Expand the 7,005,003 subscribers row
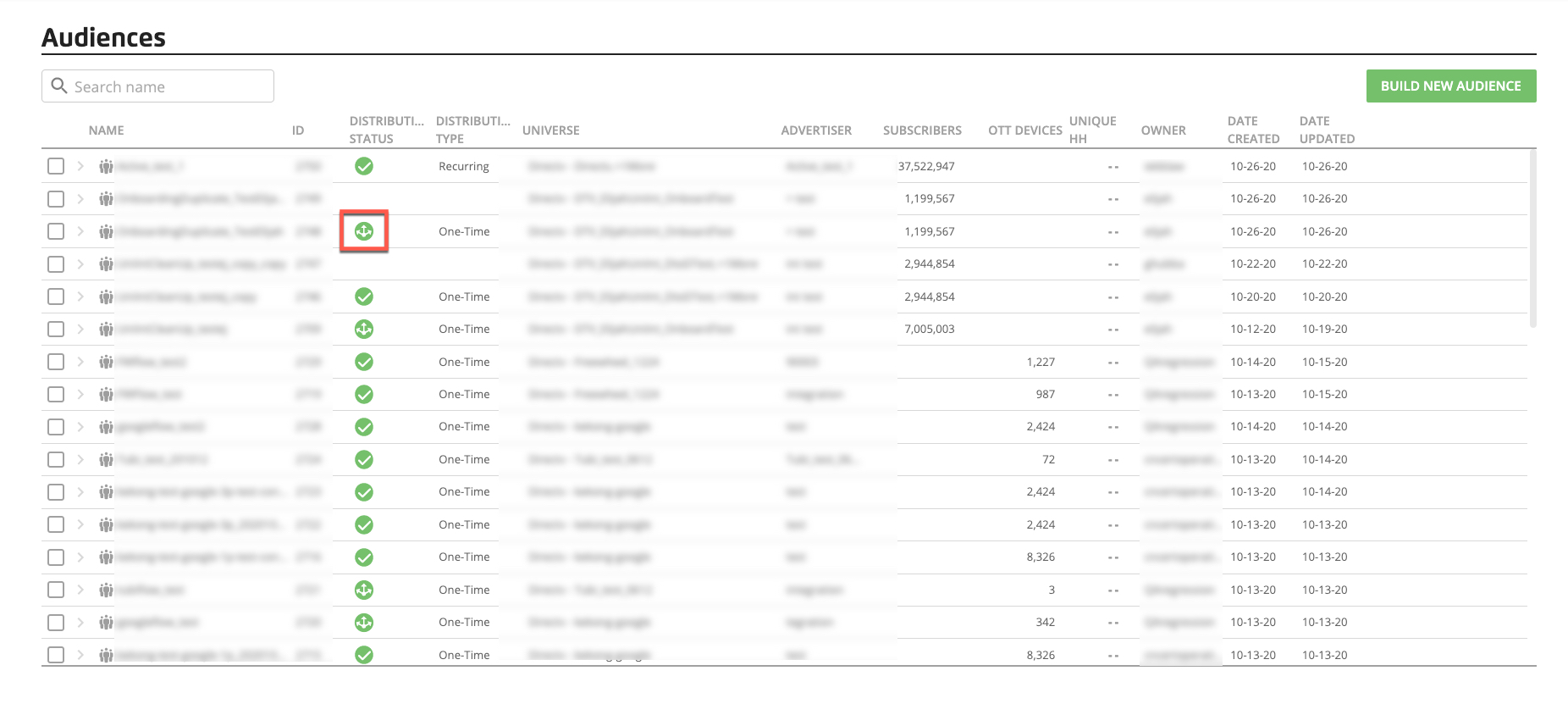The height and width of the screenshot is (715, 1568). (x=80, y=329)
